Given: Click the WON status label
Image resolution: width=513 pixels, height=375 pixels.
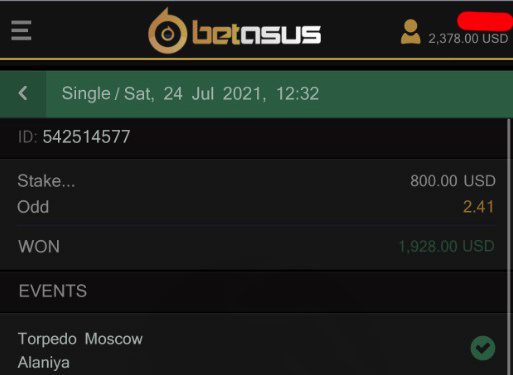Looking at the screenshot, I should (39, 247).
